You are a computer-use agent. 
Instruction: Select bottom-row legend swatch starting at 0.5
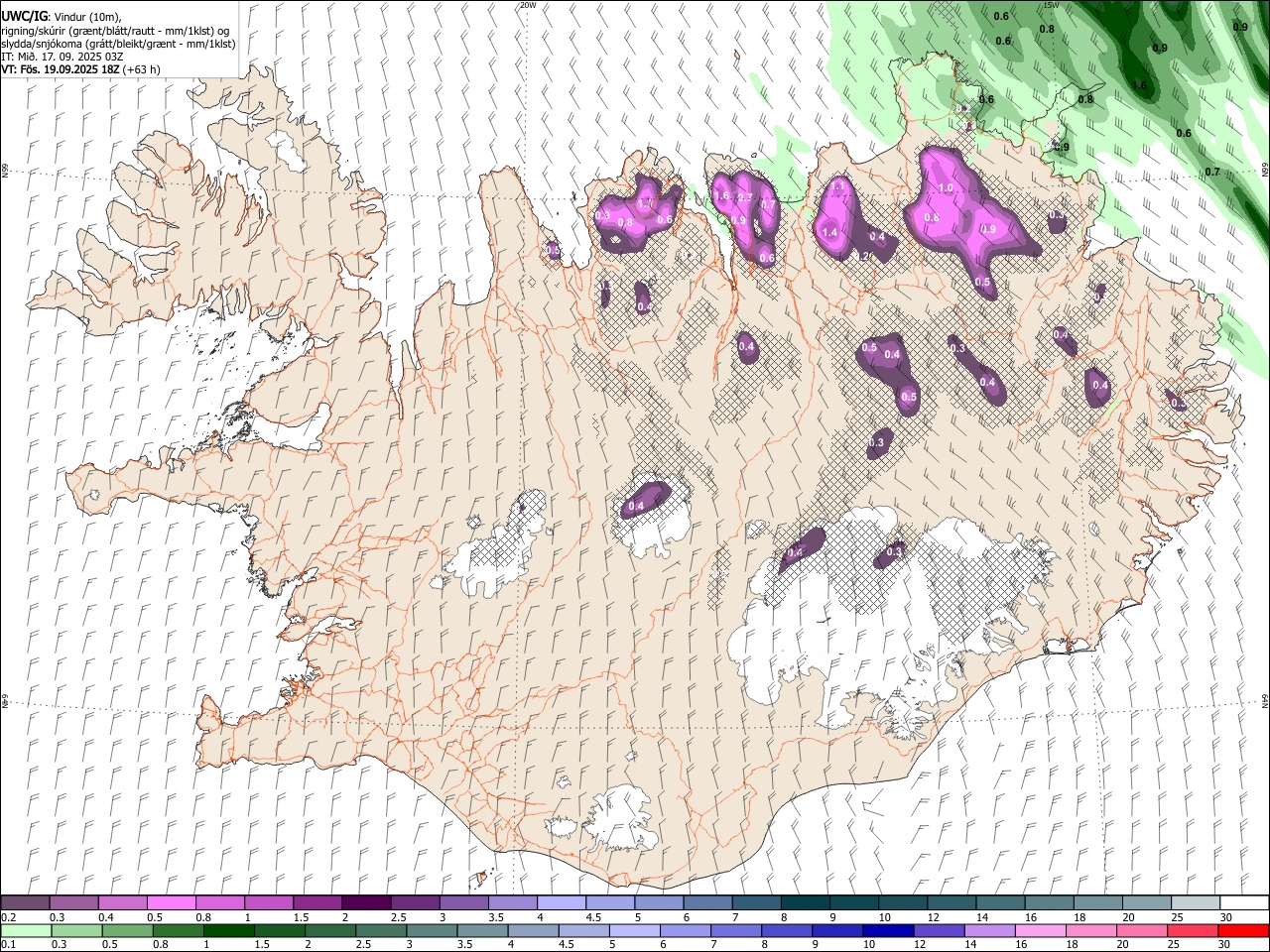click(127, 930)
